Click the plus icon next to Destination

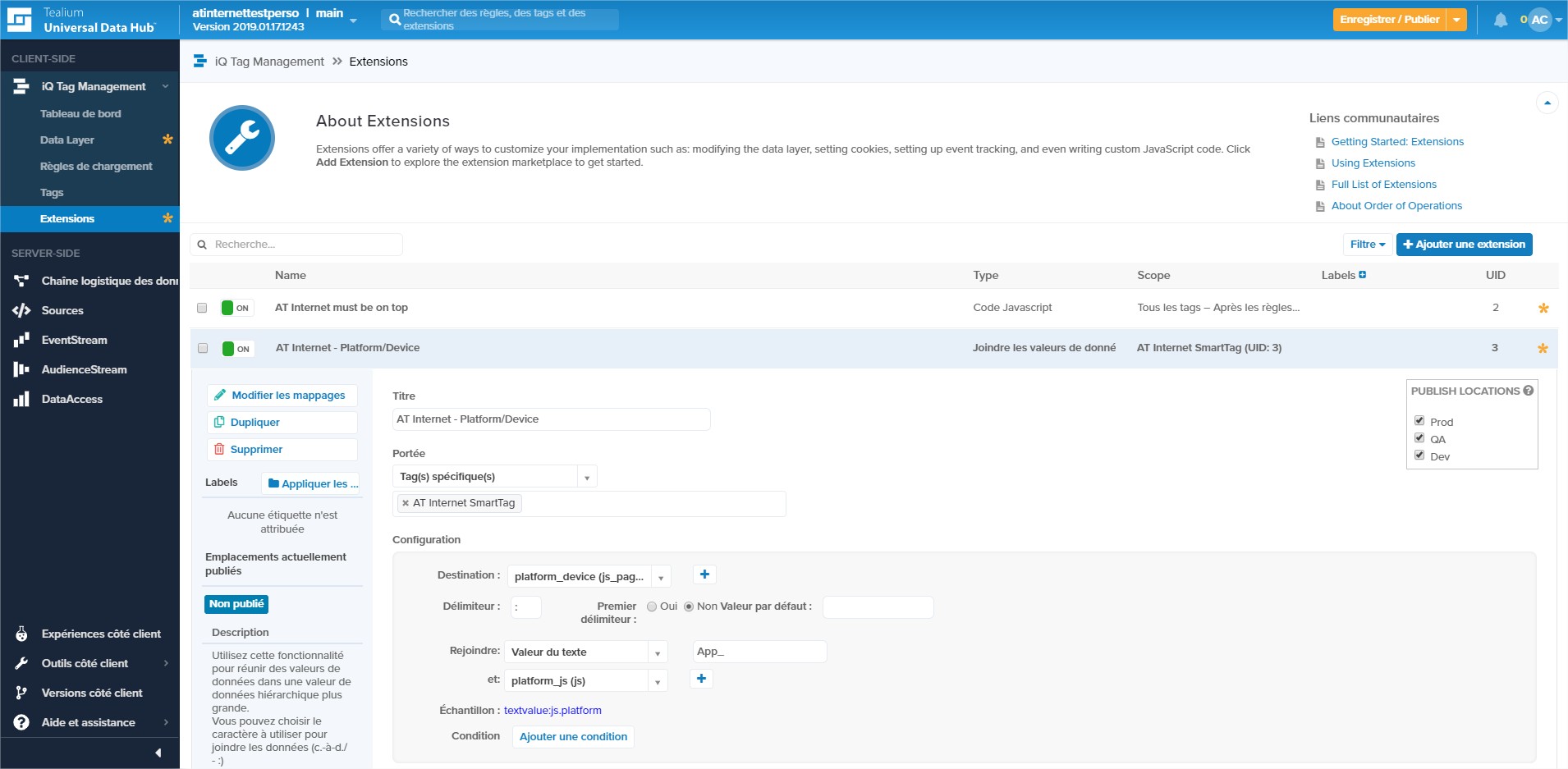click(x=704, y=574)
